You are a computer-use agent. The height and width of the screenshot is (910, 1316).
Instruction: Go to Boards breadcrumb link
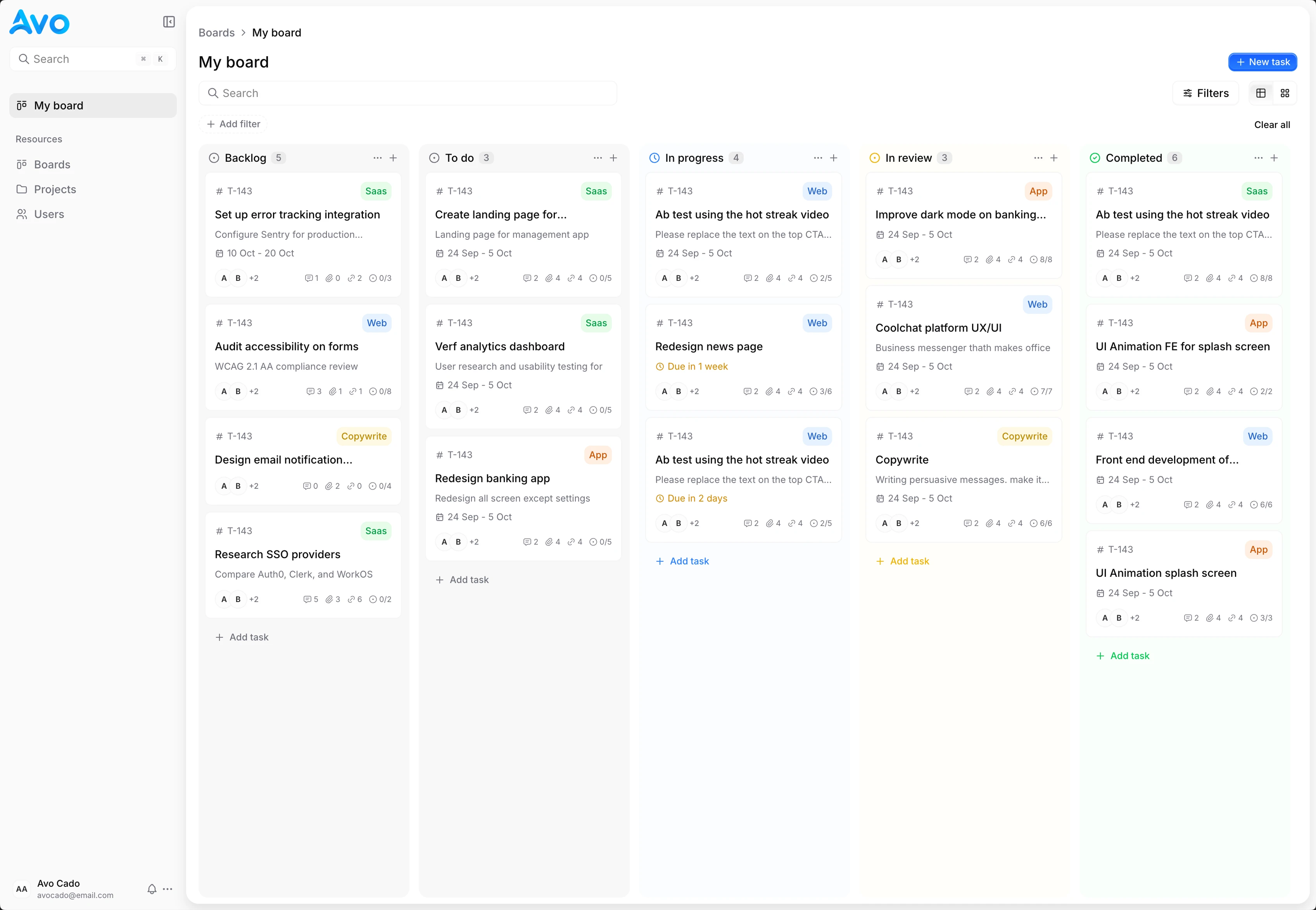217,33
